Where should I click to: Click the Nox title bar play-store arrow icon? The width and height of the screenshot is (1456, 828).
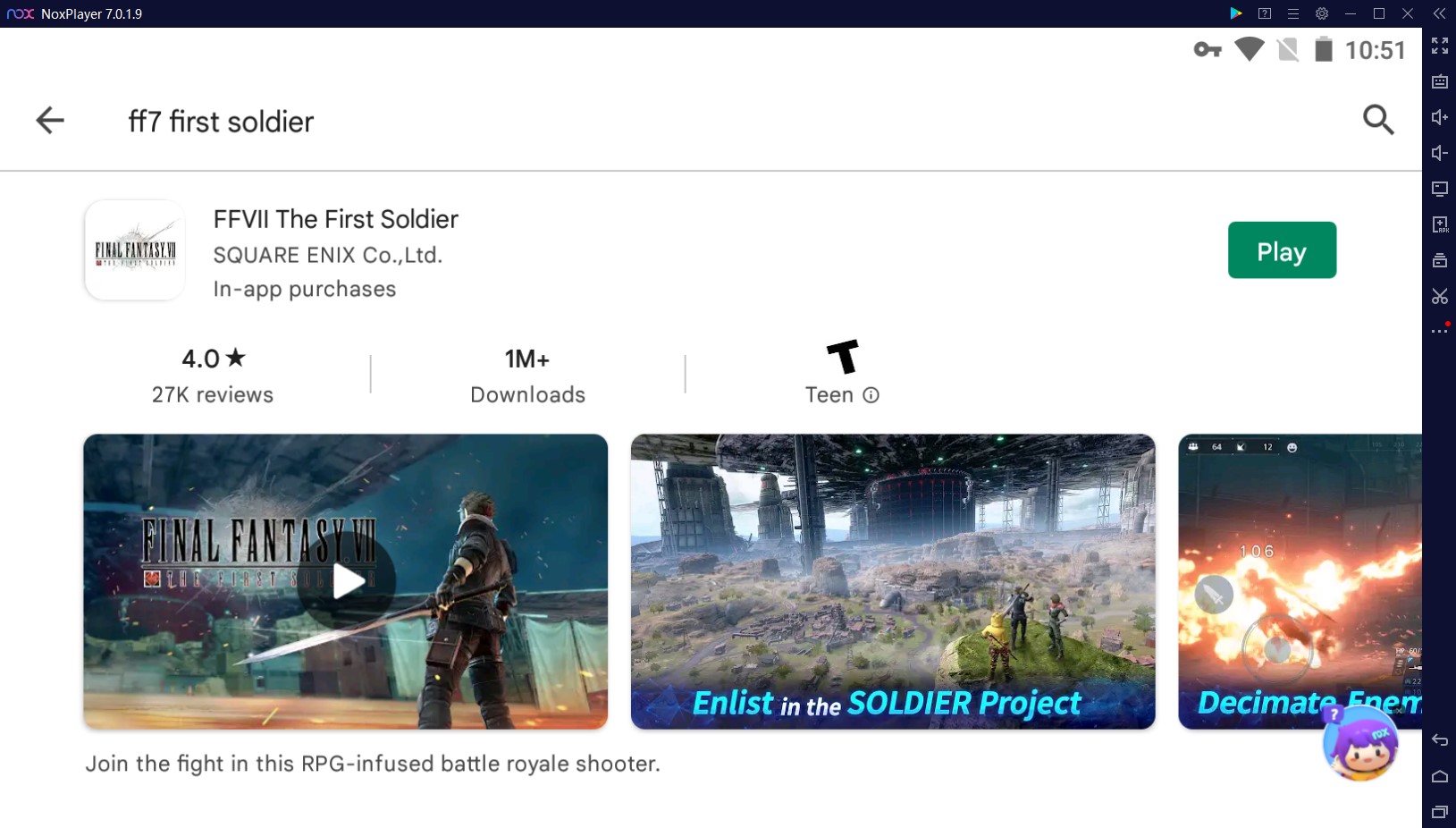[1235, 13]
